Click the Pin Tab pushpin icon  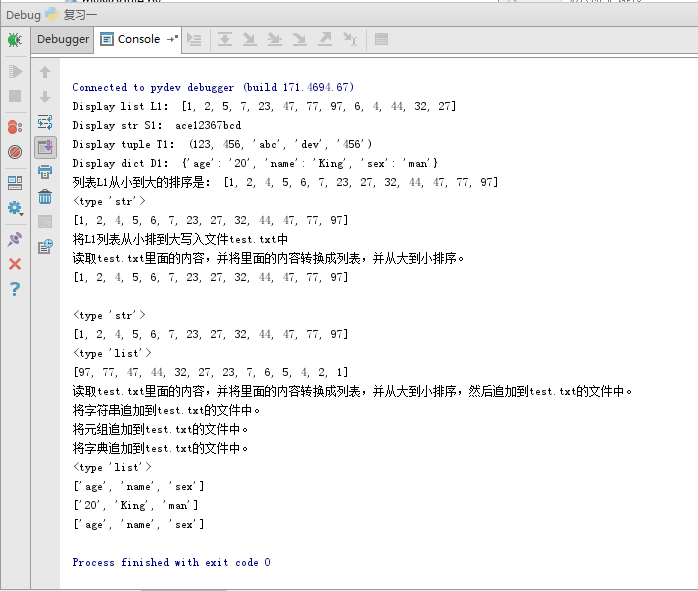[15, 239]
